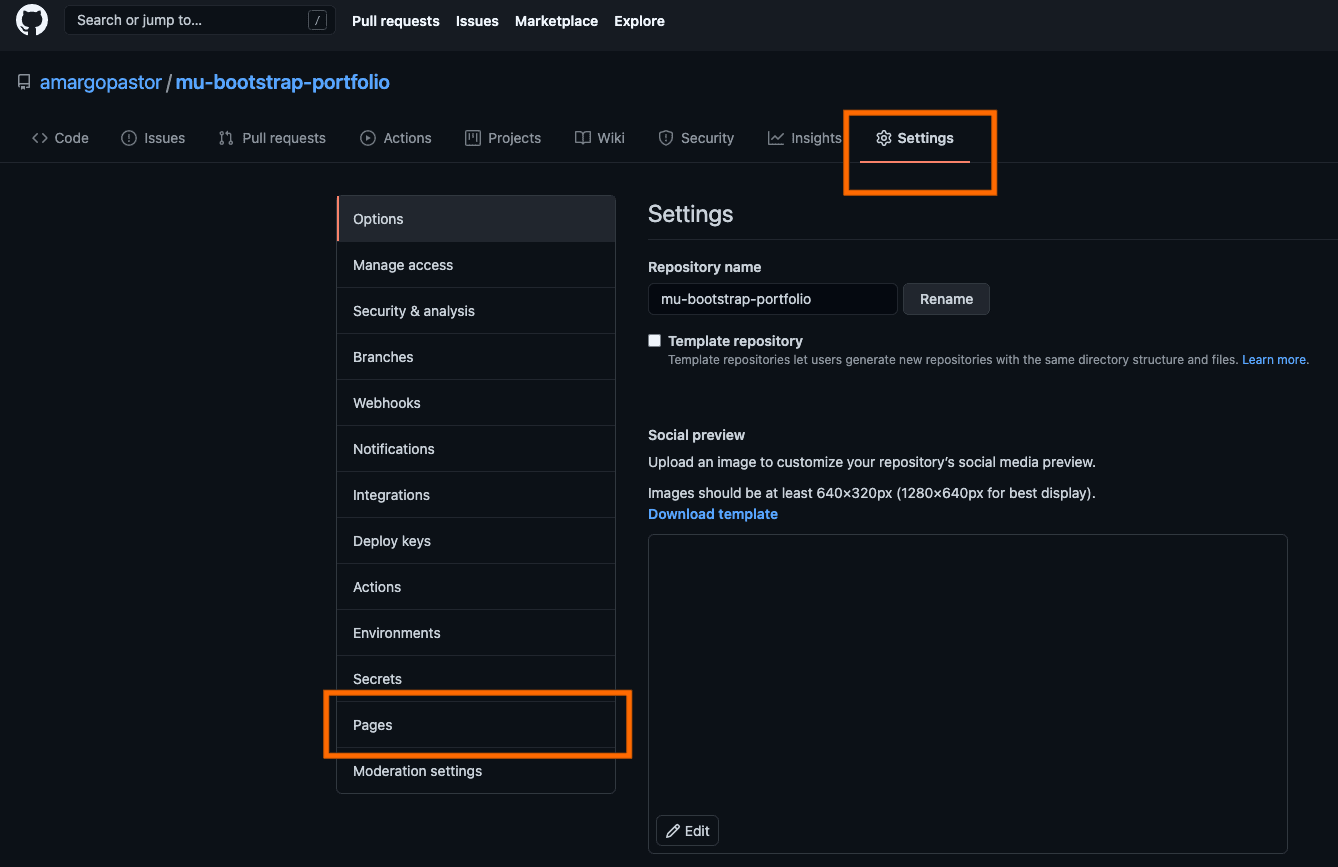Open Issues in top navigation bar

[477, 21]
